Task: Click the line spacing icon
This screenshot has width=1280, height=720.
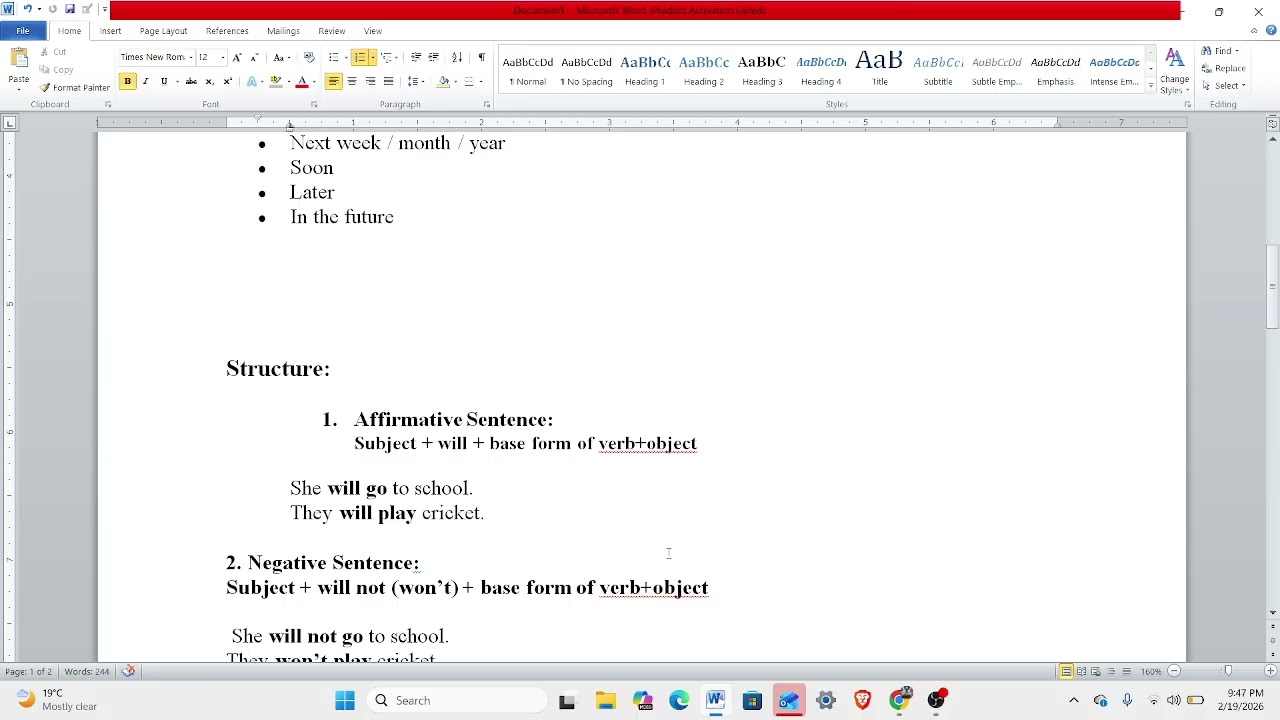Action: click(413, 81)
